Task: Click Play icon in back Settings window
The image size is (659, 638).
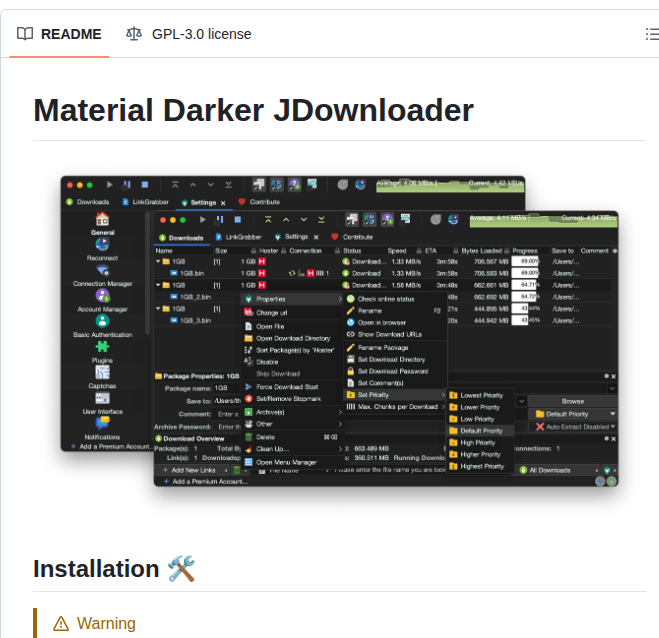Action: pyautogui.click(x=110, y=185)
